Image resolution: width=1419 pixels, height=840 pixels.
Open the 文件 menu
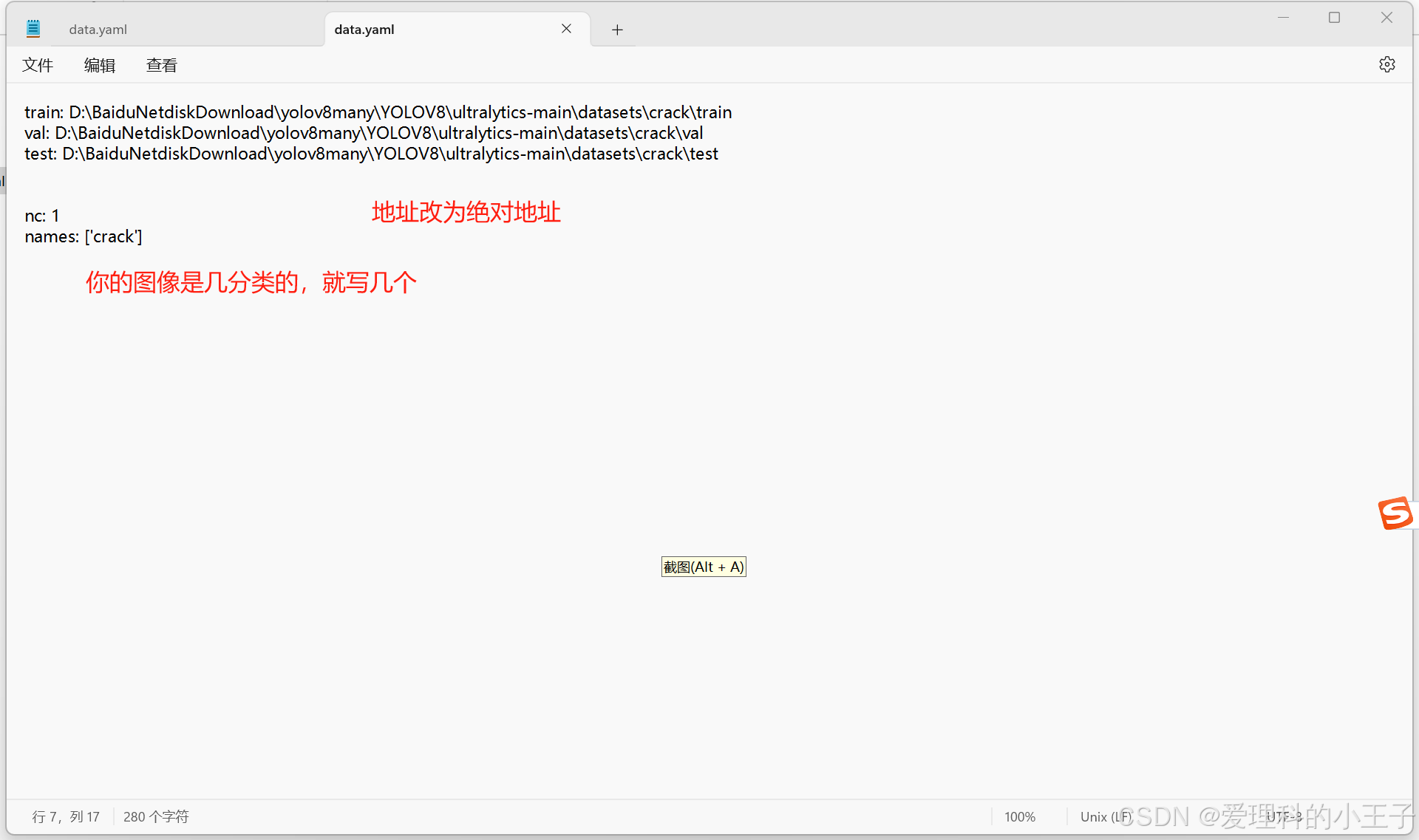(x=38, y=65)
